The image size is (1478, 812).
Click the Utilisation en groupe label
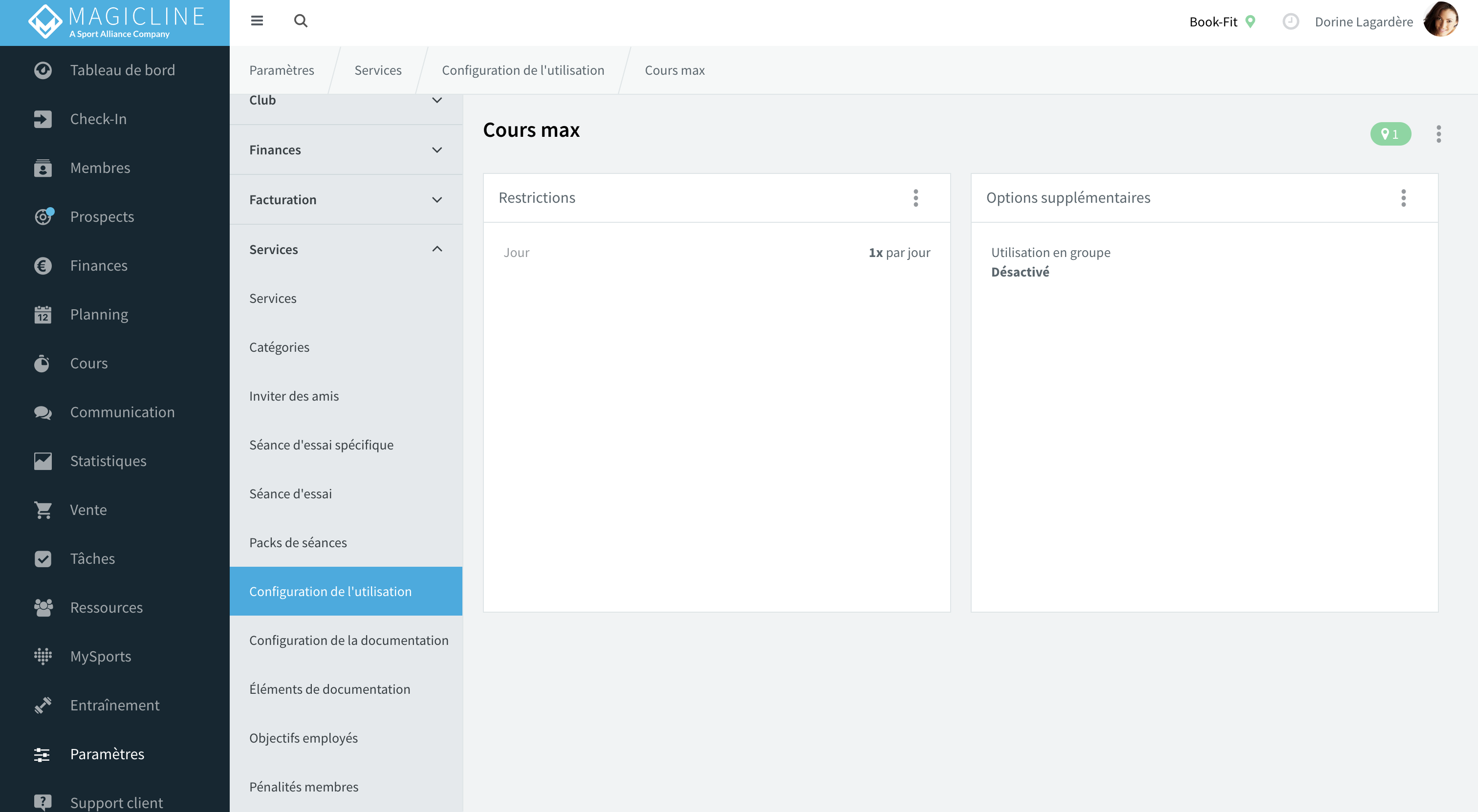1050,252
